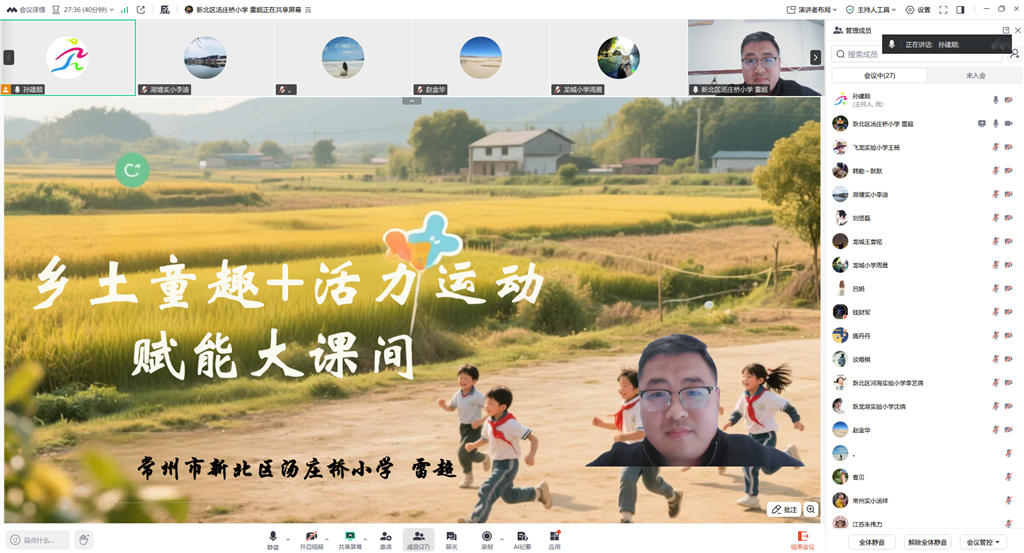Click the pop-out share icon in top bar
Viewport: 1024px width, 553px height.
pos(141,10)
